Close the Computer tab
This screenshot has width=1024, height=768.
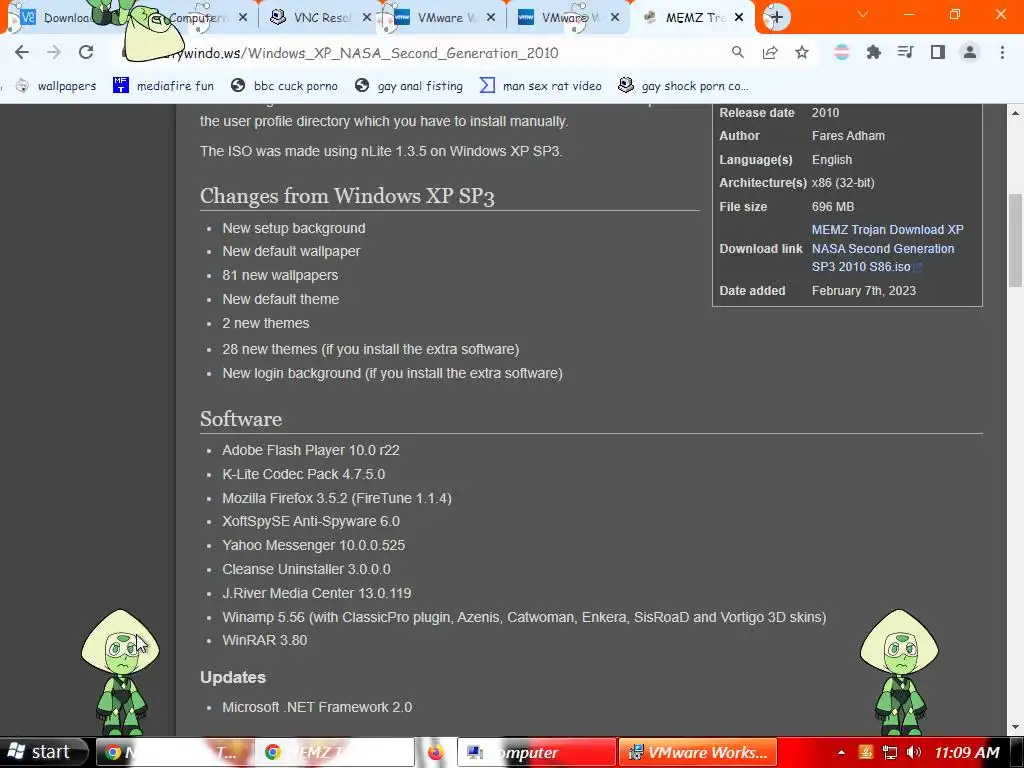coord(243,18)
